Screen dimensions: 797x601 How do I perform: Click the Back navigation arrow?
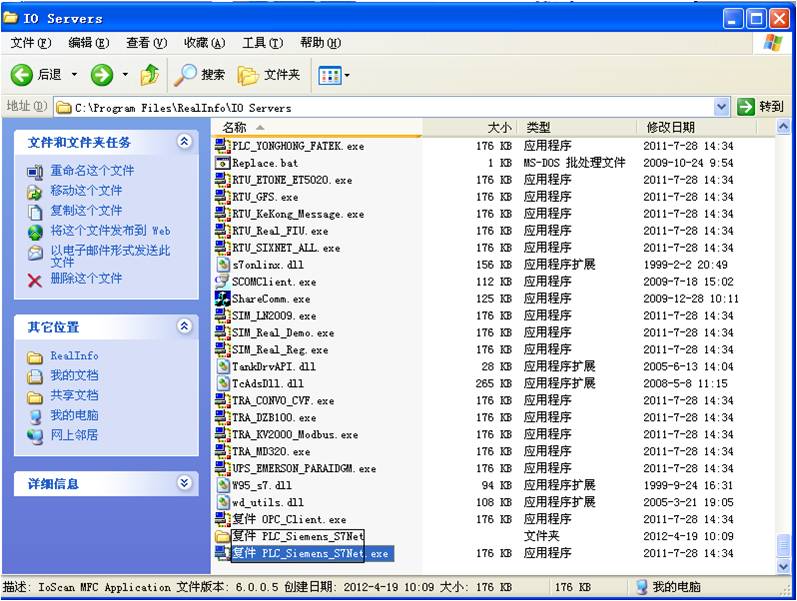23,75
